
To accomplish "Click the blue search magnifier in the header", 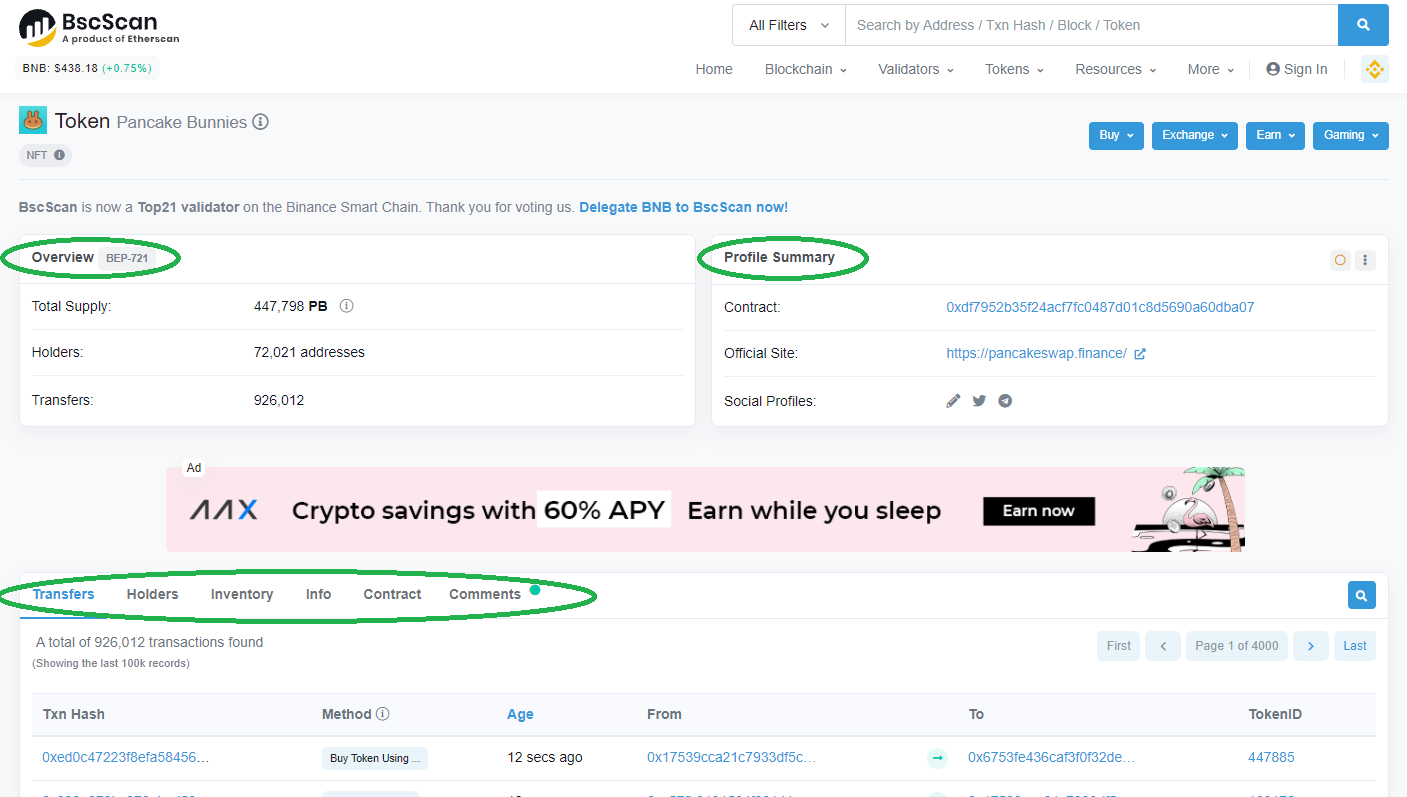I will pyautogui.click(x=1363, y=24).
